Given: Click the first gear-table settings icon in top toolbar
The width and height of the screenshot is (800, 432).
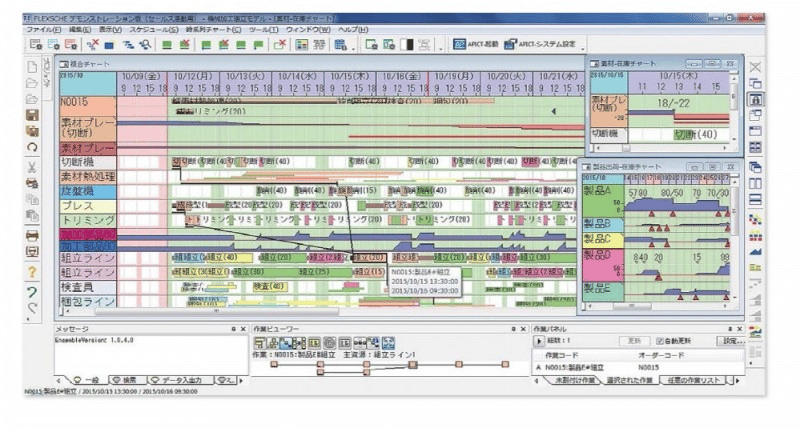Looking at the screenshot, I should (x=36, y=45).
